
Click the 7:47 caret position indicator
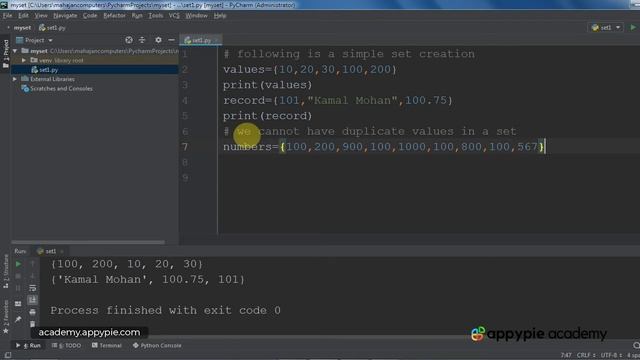tap(566, 356)
